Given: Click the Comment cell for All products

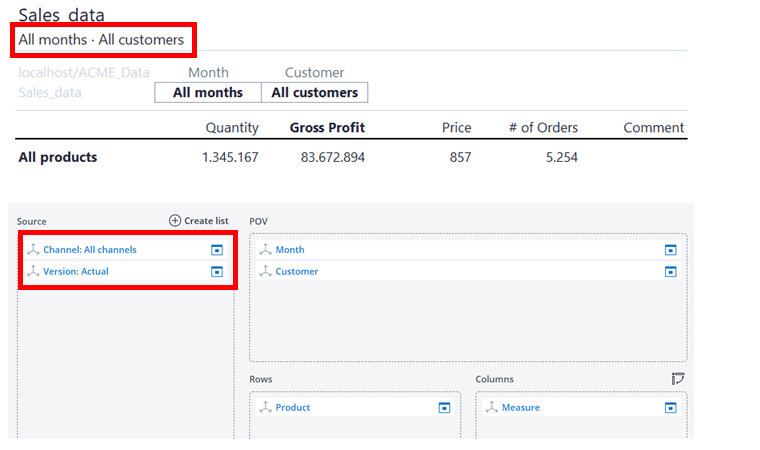Looking at the screenshot, I should click(653, 157).
